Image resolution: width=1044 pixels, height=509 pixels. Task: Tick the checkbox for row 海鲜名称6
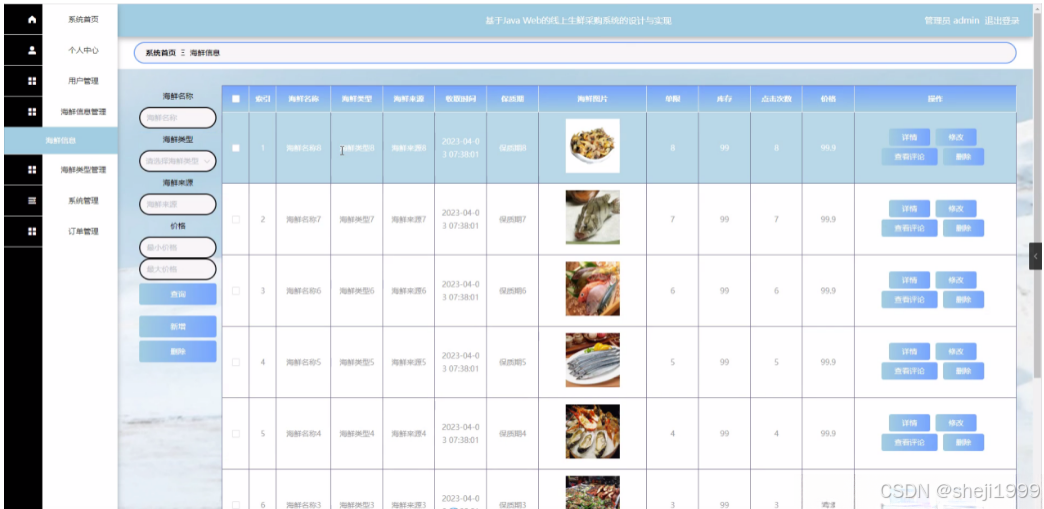(236, 290)
